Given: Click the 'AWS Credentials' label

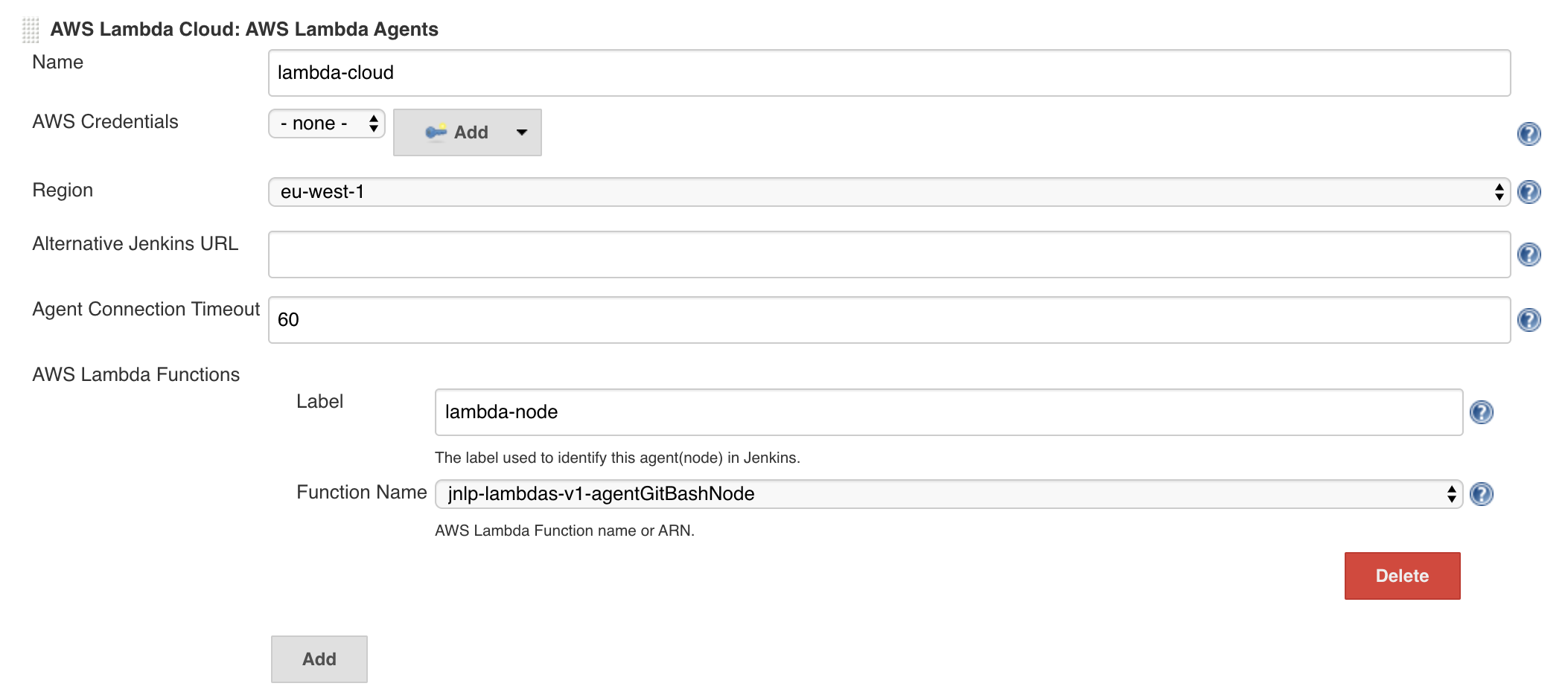Looking at the screenshot, I should click(x=106, y=121).
